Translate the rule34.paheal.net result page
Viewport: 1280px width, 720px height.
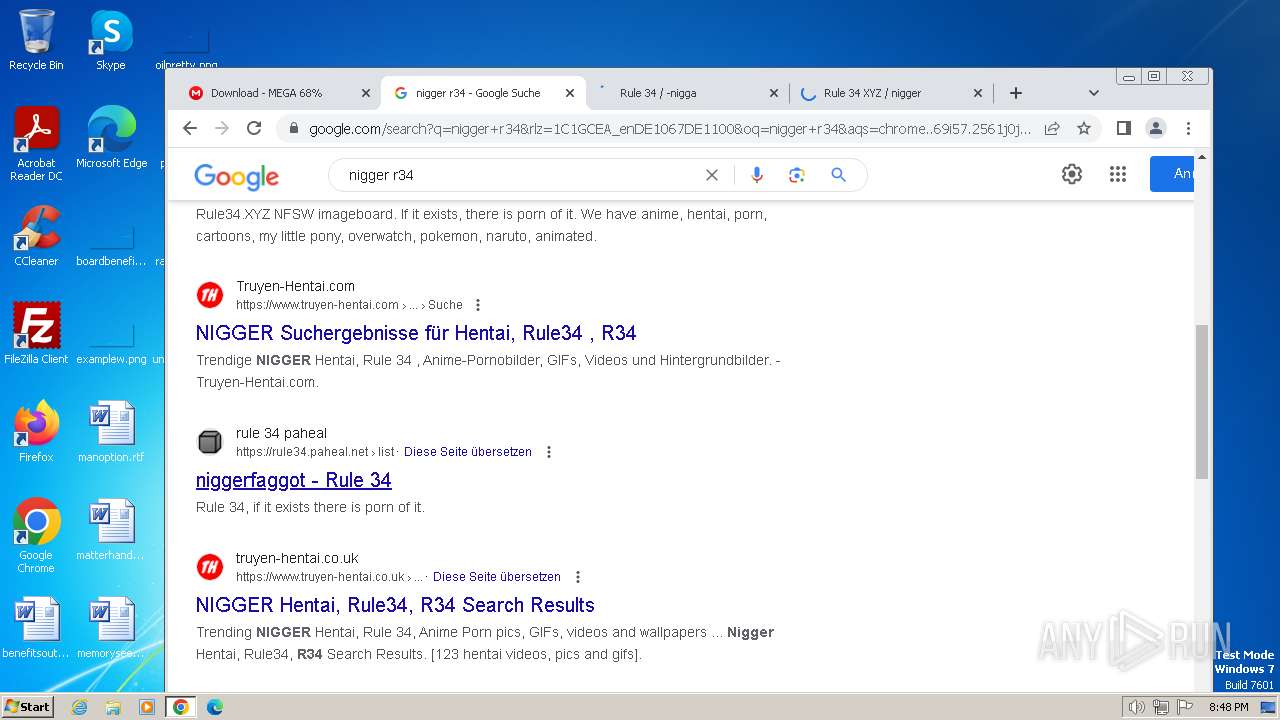coord(468,452)
